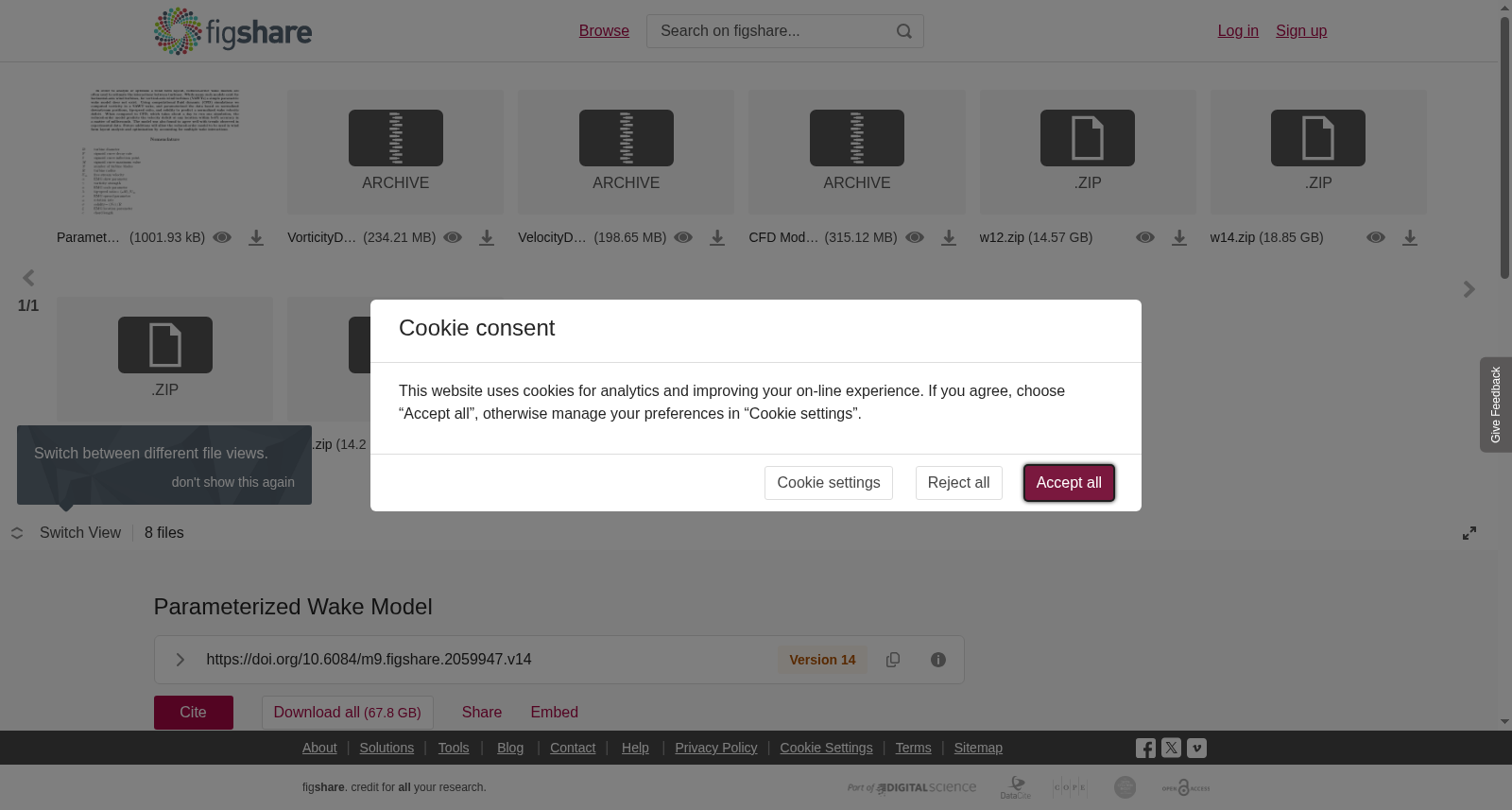Open Cookie settings in consent dialog
Viewport: 1512px width, 810px height.
click(x=829, y=483)
